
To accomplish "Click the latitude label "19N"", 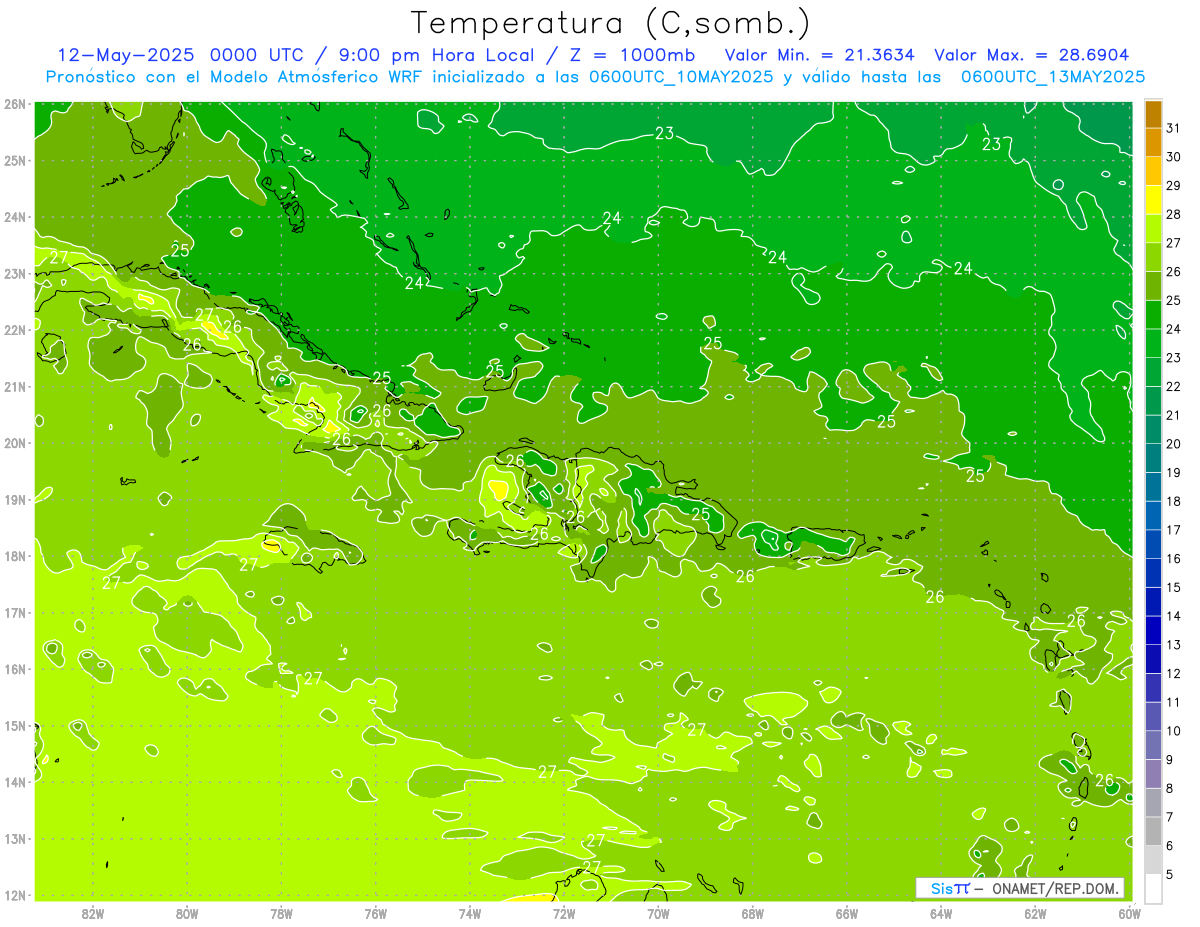I will point(15,499).
